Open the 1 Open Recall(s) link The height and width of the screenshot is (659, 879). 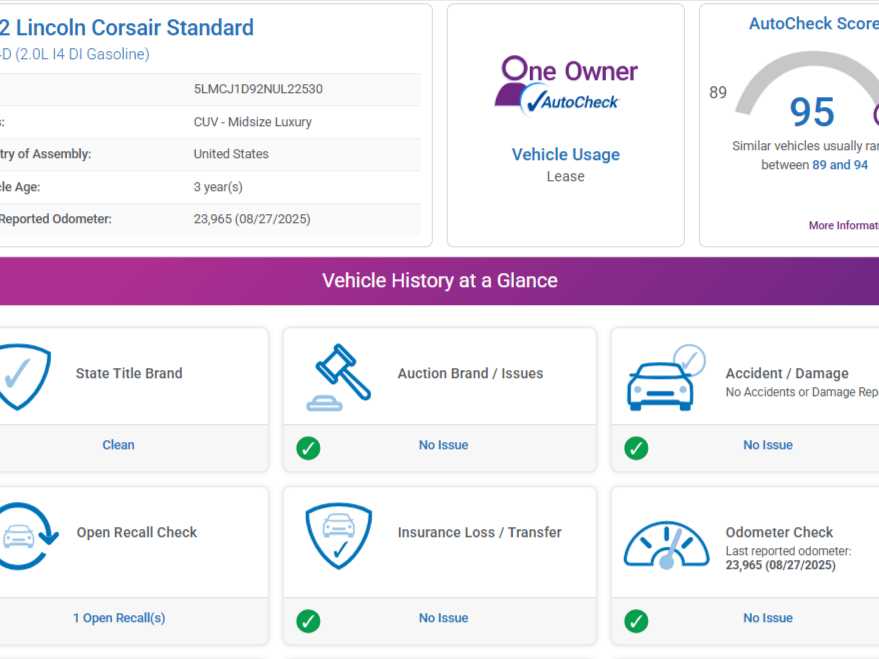(118, 618)
